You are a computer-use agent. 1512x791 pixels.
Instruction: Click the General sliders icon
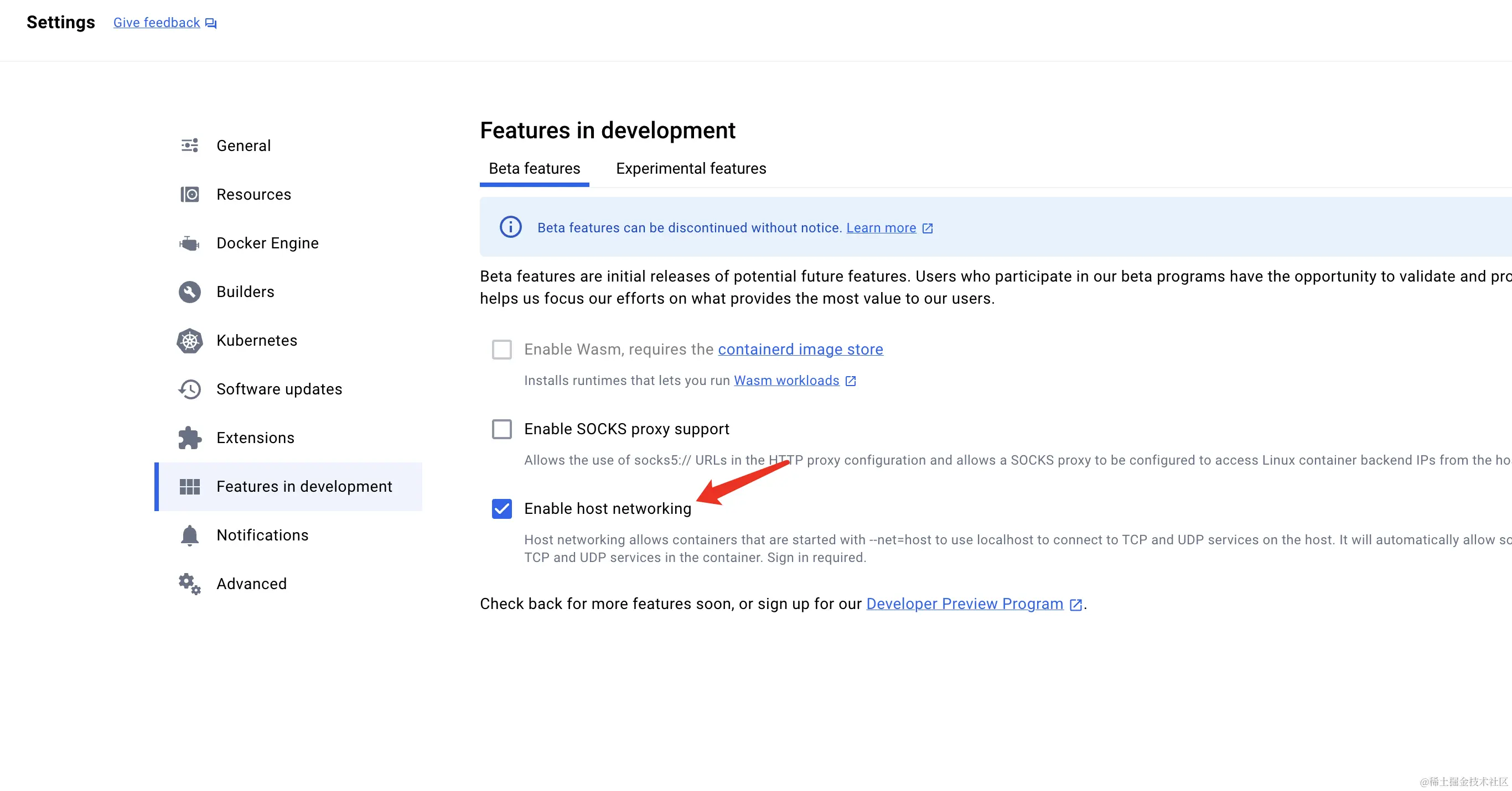(x=190, y=145)
